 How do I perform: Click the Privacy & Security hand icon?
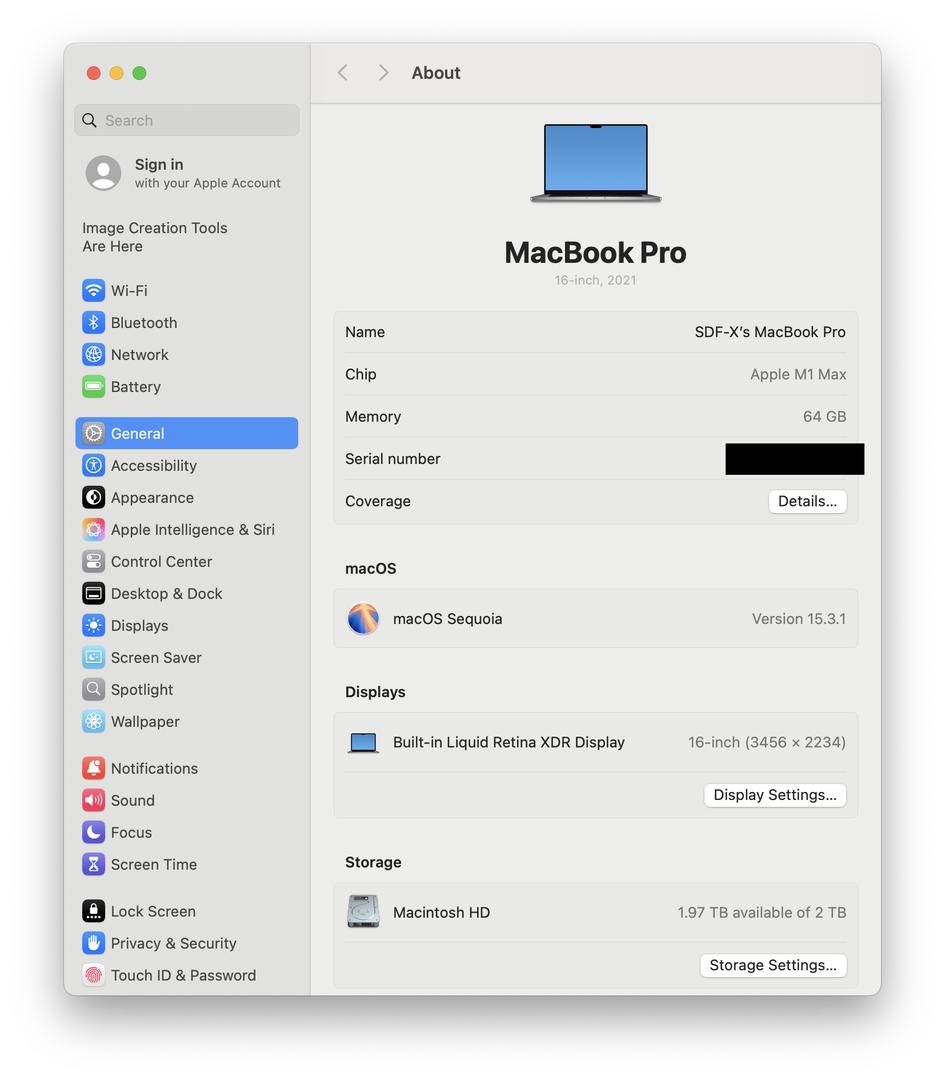(94, 944)
